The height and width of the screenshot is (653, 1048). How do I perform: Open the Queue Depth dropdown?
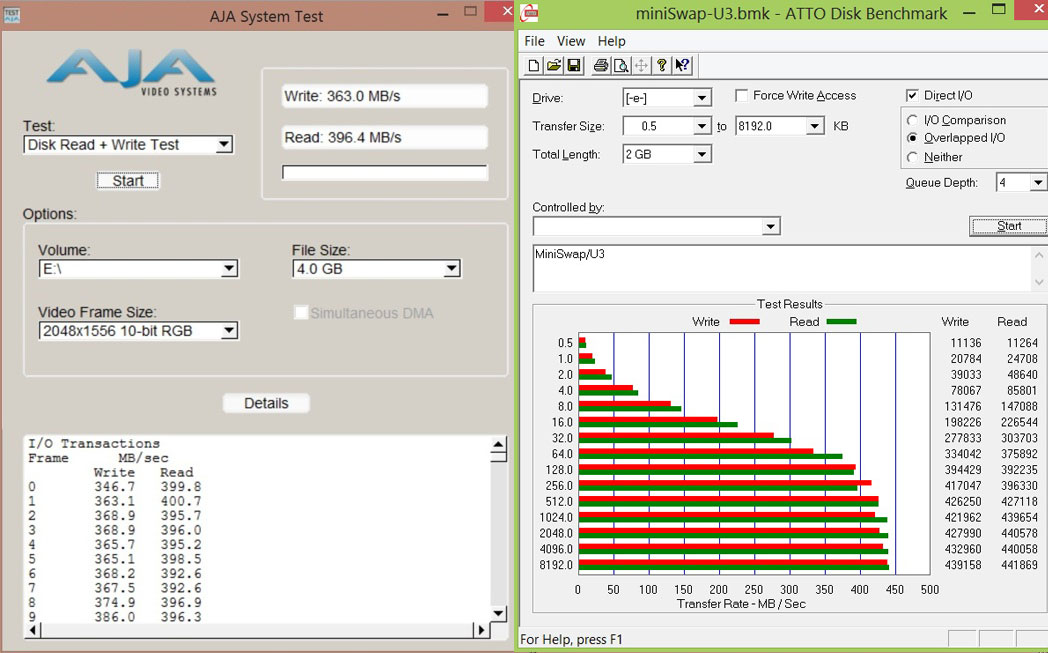point(1037,182)
